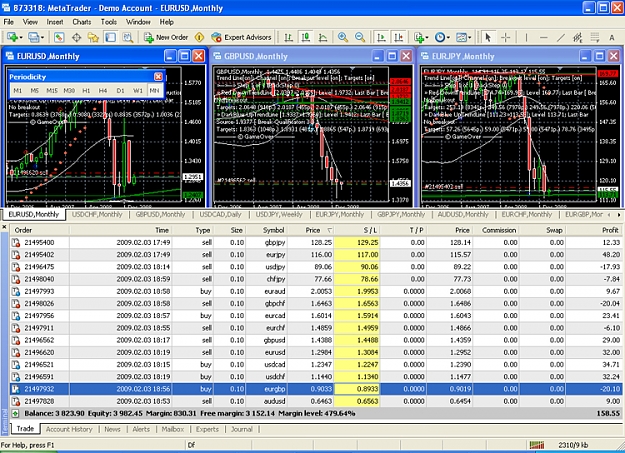The height and width of the screenshot is (453, 625).
Task: Switch to Candlesticks chart display
Action: tap(306, 37)
